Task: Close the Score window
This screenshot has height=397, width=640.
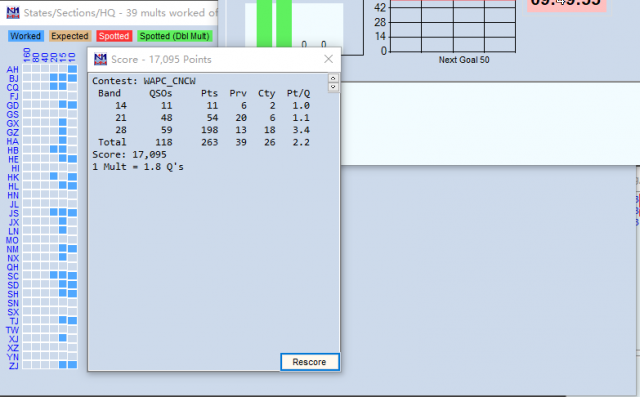Action: click(329, 59)
